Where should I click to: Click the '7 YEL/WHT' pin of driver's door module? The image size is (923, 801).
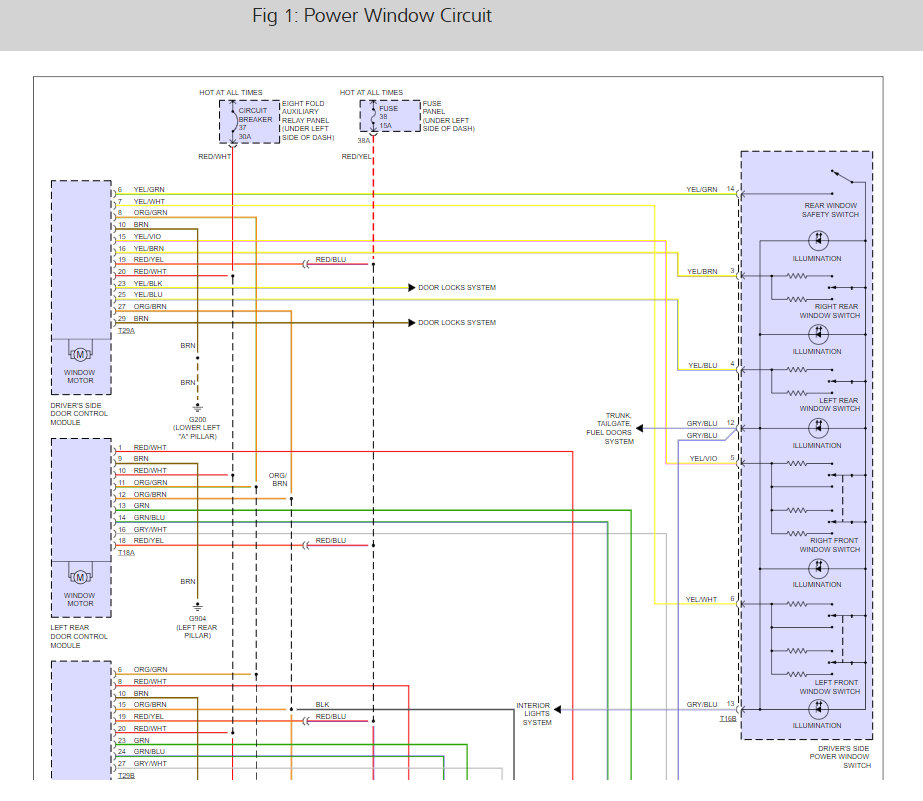coord(141,201)
